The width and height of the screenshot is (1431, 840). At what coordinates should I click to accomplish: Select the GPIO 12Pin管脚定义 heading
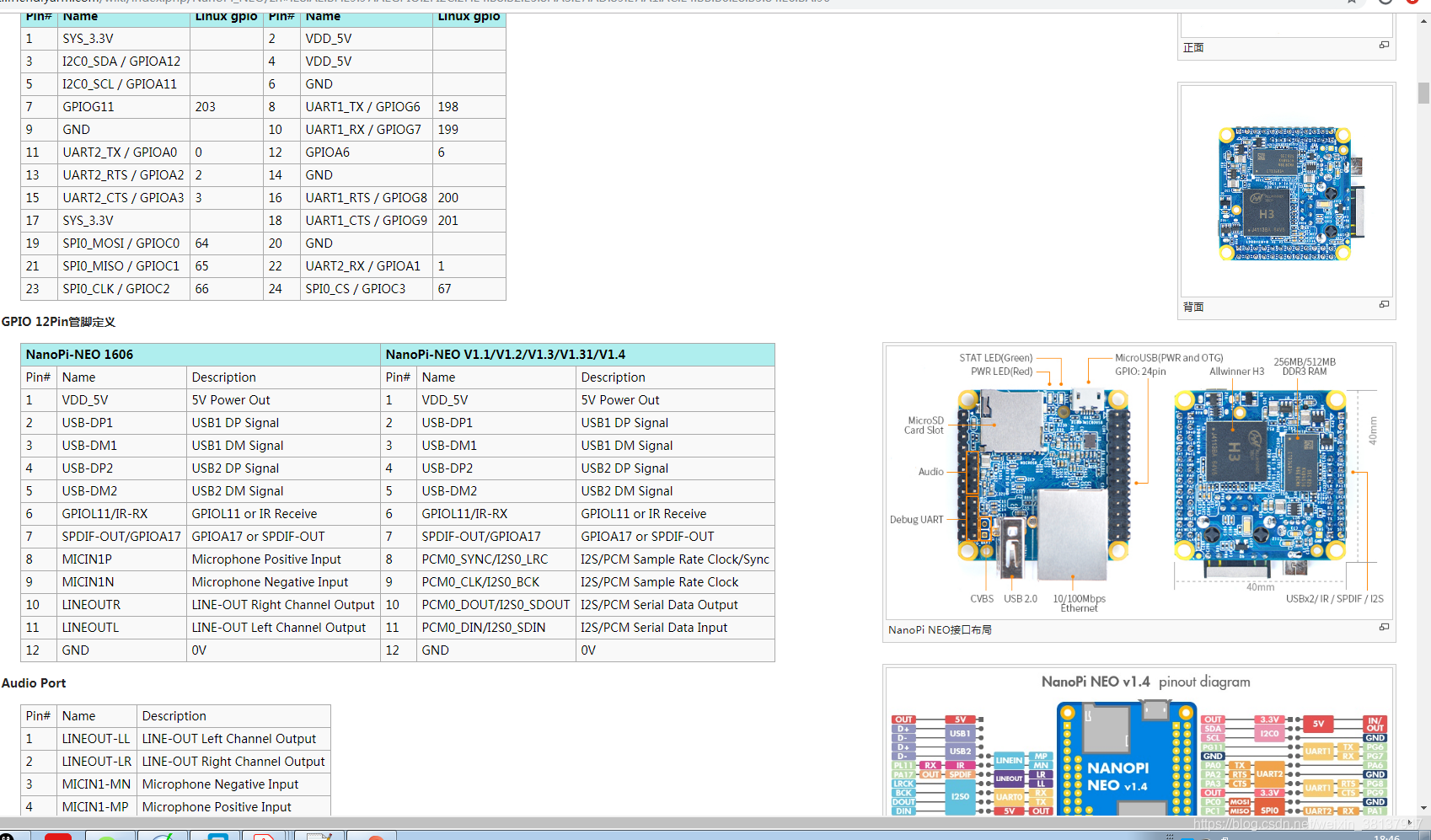point(58,322)
